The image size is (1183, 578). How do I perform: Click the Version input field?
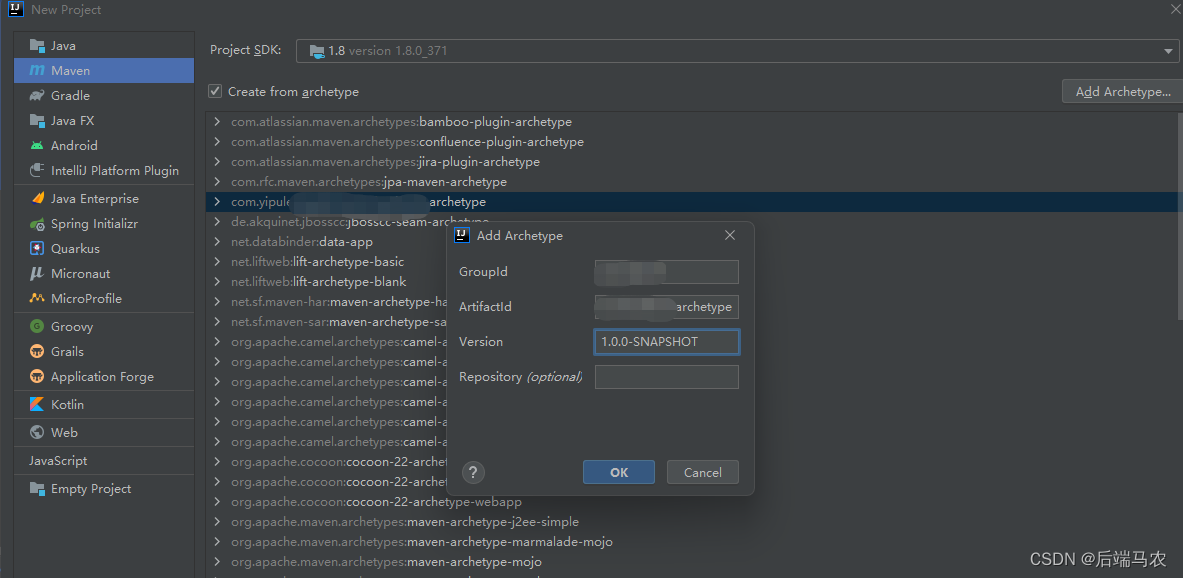pyautogui.click(x=667, y=342)
